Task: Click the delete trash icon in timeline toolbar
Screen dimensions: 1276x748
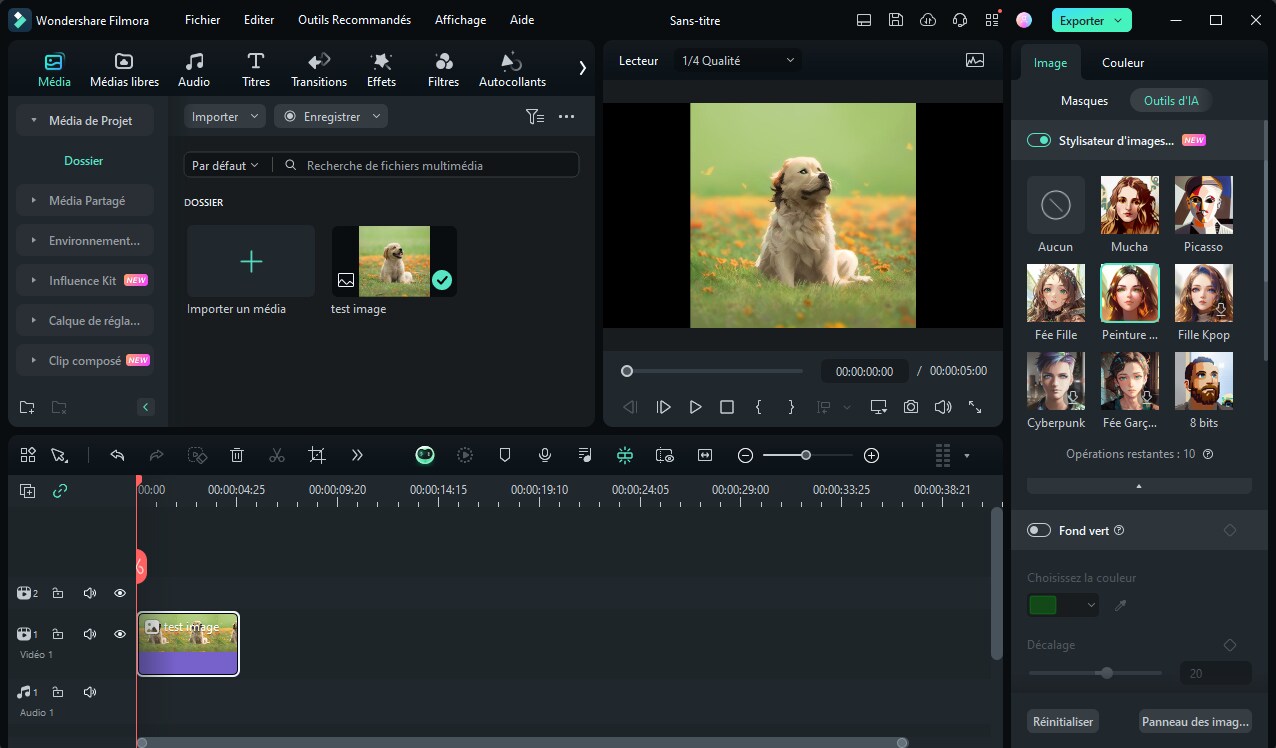Action: [237, 455]
